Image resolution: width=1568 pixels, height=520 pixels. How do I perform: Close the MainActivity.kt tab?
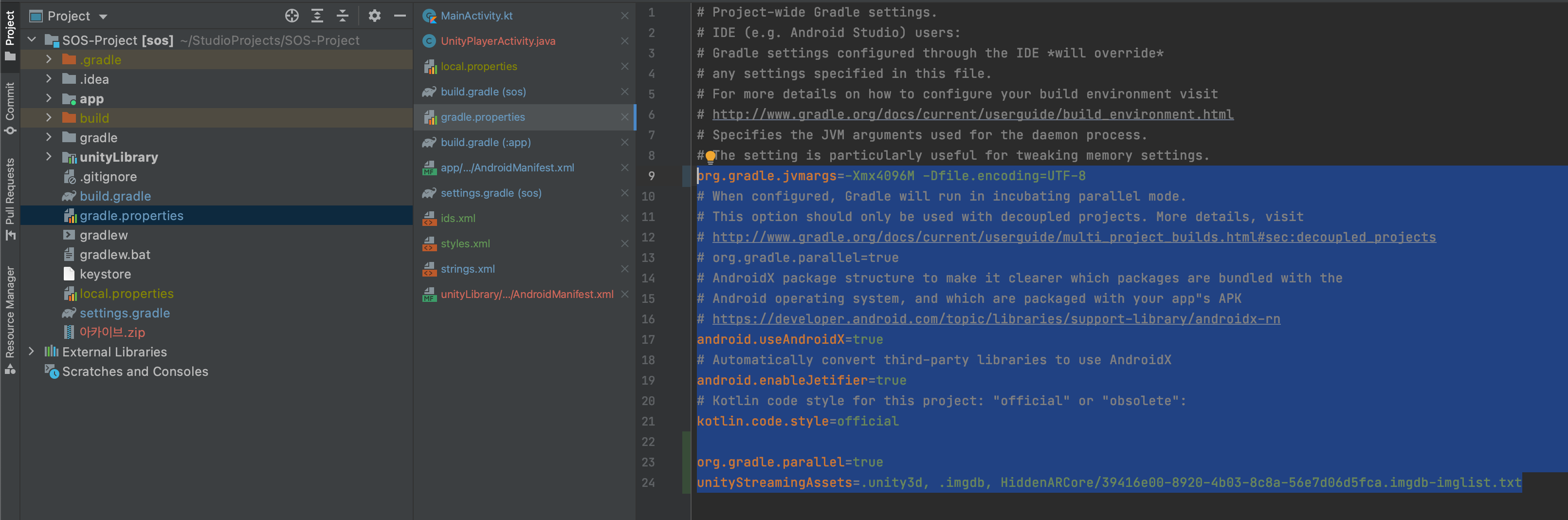point(624,16)
